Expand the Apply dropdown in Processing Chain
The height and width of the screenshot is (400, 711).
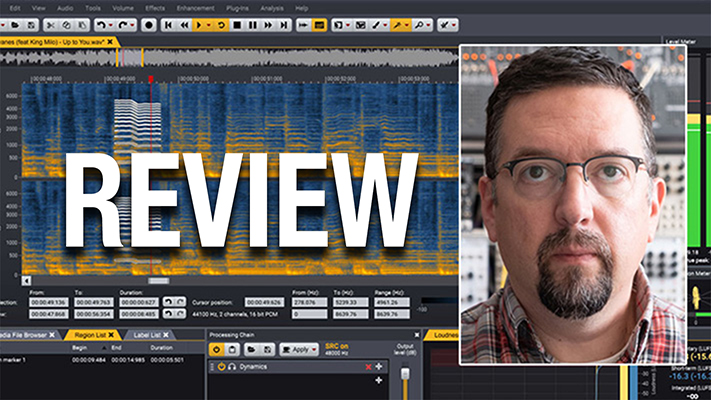(316, 350)
